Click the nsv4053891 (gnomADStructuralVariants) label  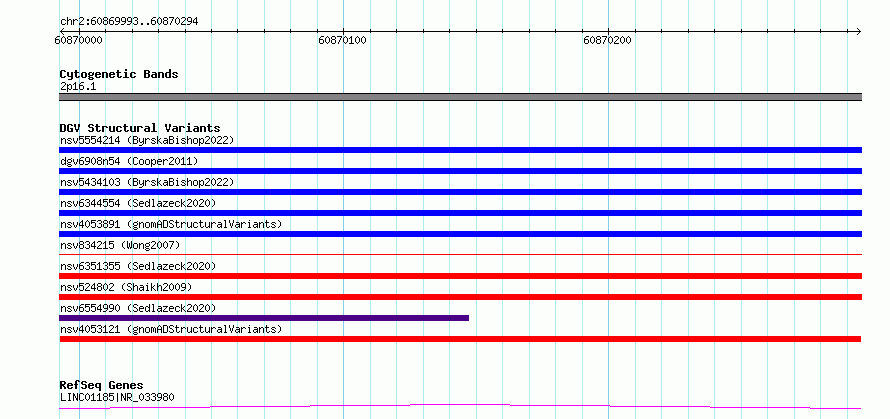coord(171,224)
